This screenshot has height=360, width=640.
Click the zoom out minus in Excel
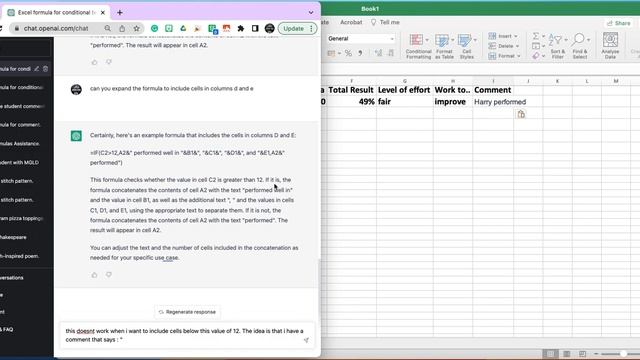pyautogui.click(x=596, y=354)
